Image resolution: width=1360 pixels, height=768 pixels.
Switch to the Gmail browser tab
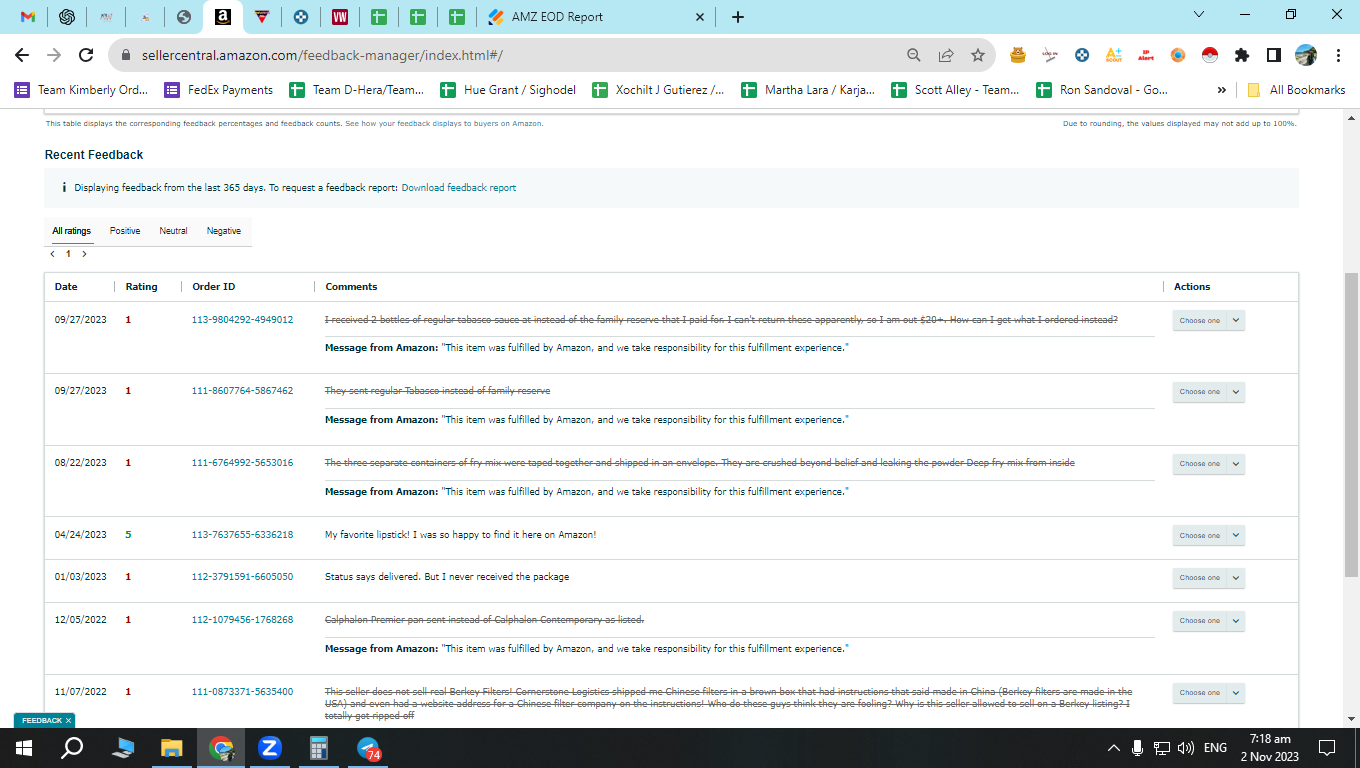28,17
